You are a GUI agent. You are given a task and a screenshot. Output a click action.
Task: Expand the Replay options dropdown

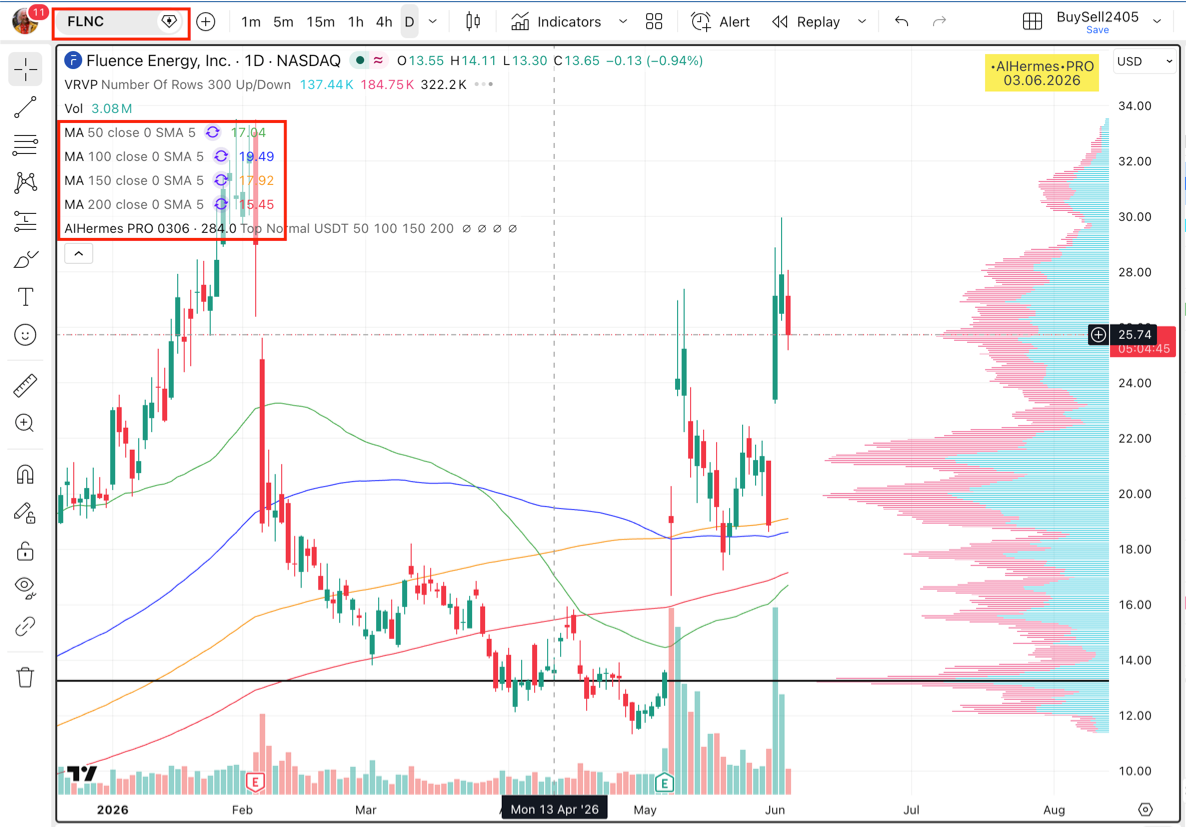pyautogui.click(x=862, y=22)
